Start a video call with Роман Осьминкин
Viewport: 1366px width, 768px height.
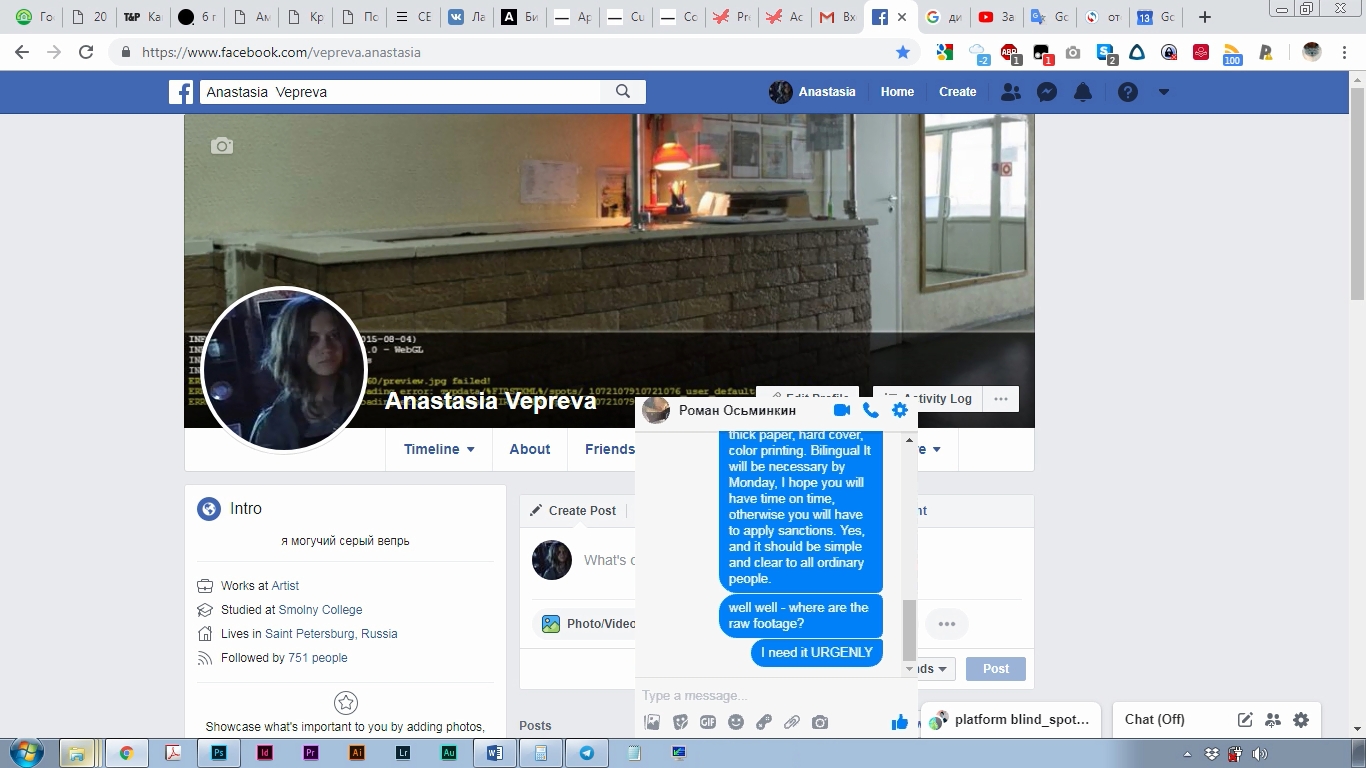point(842,410)
